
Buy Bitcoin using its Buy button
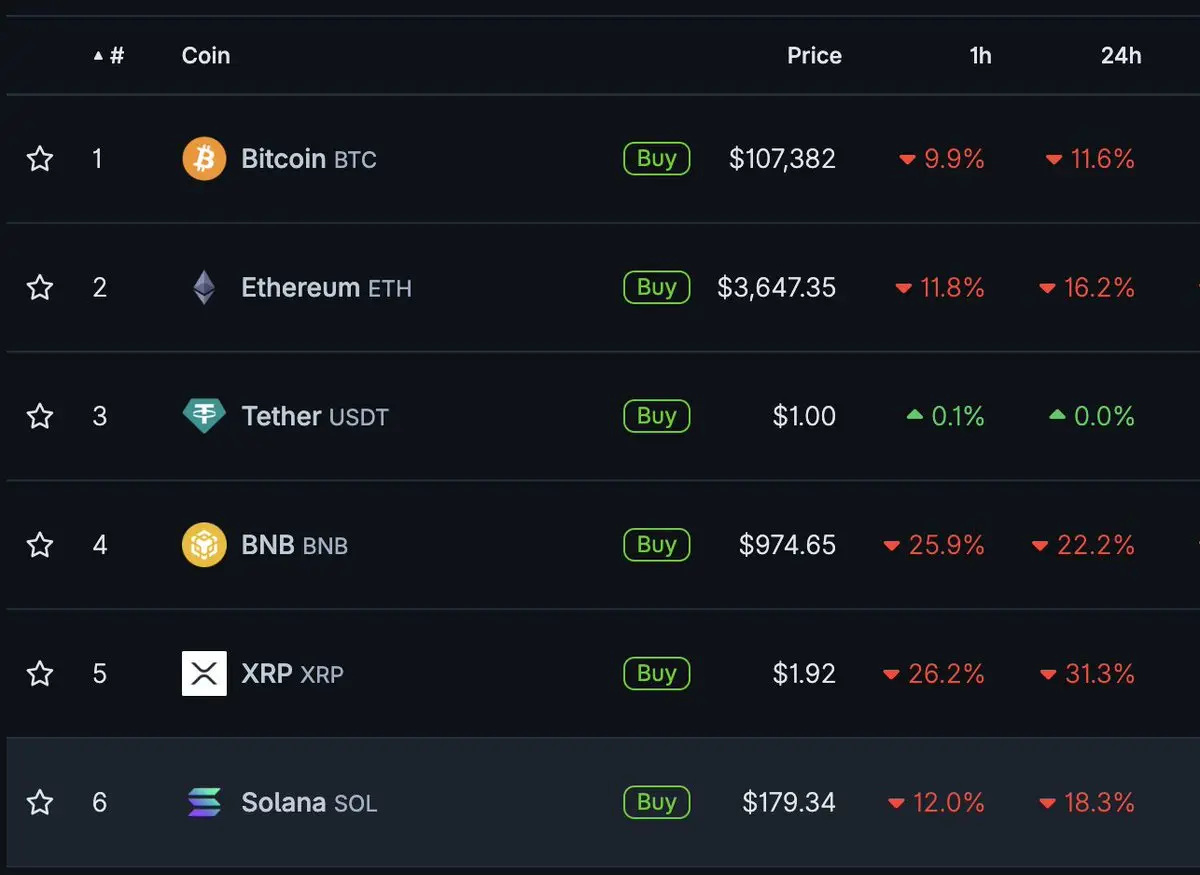pyautogui.click(x=657, y=158)
